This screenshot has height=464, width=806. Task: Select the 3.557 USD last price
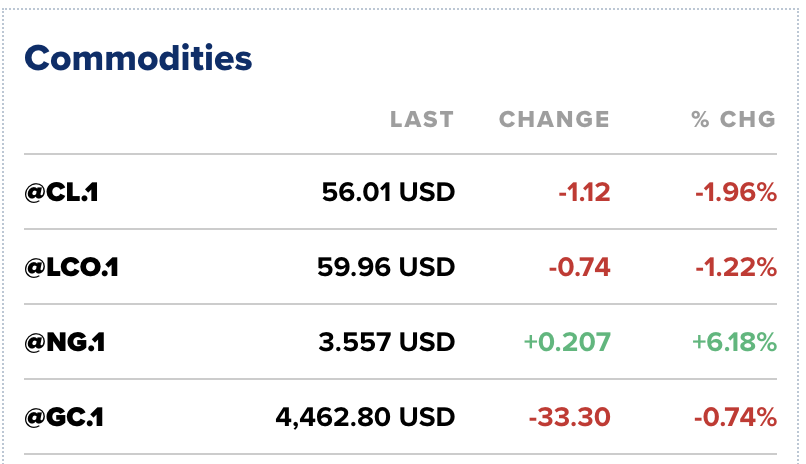click(388, 342)
